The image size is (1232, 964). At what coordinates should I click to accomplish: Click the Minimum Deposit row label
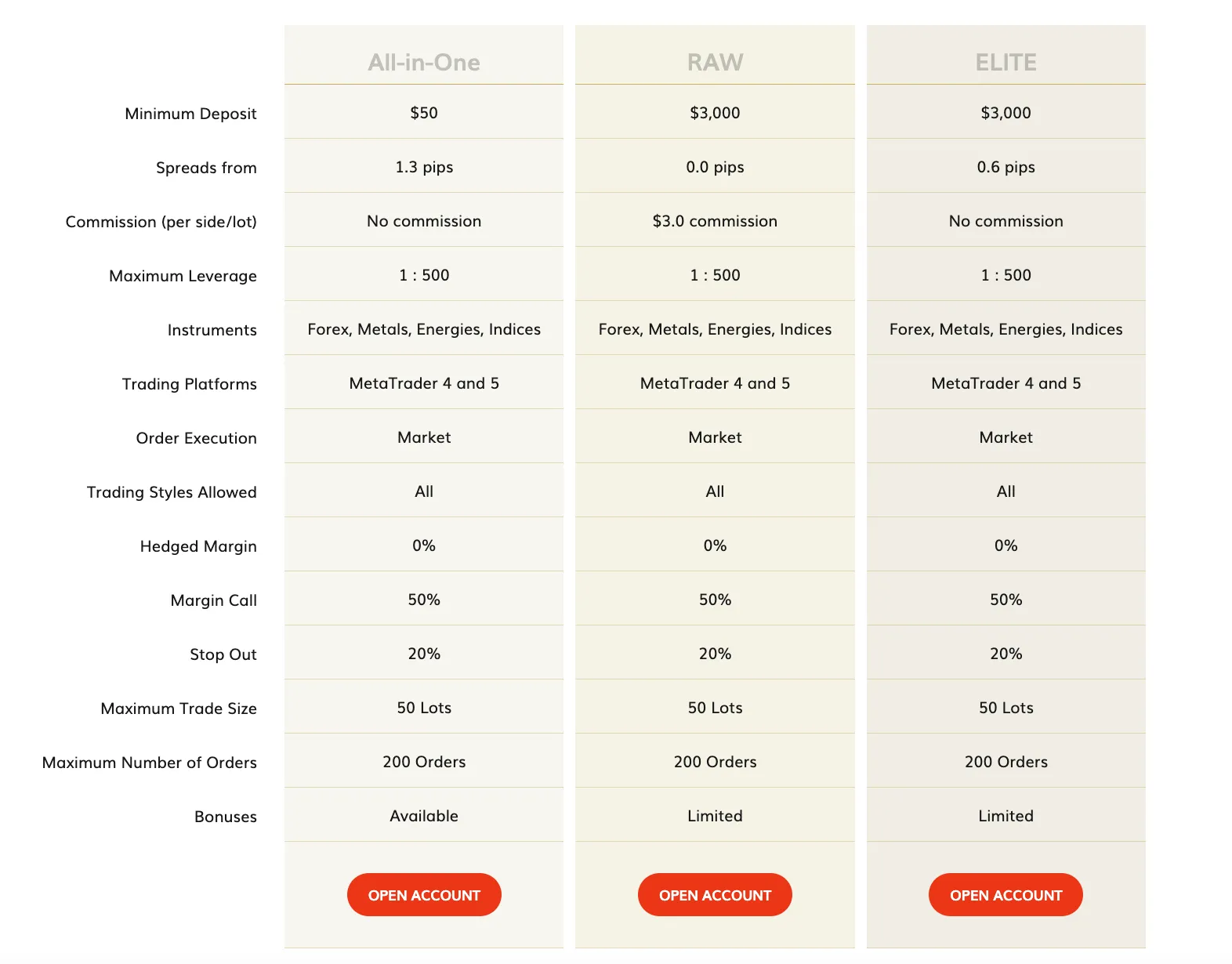(190, 114)
